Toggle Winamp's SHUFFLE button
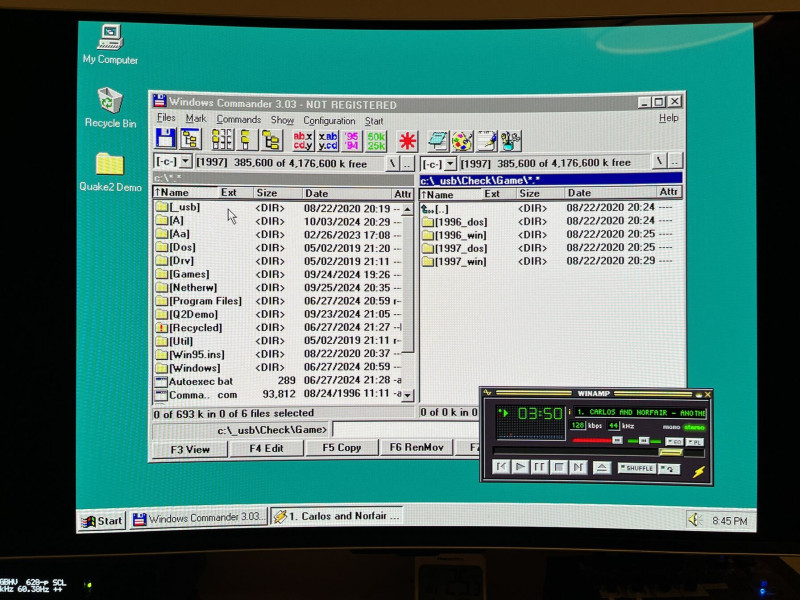Image resolution: width=800 pixels, height=600 pixels. click(637, 468)
